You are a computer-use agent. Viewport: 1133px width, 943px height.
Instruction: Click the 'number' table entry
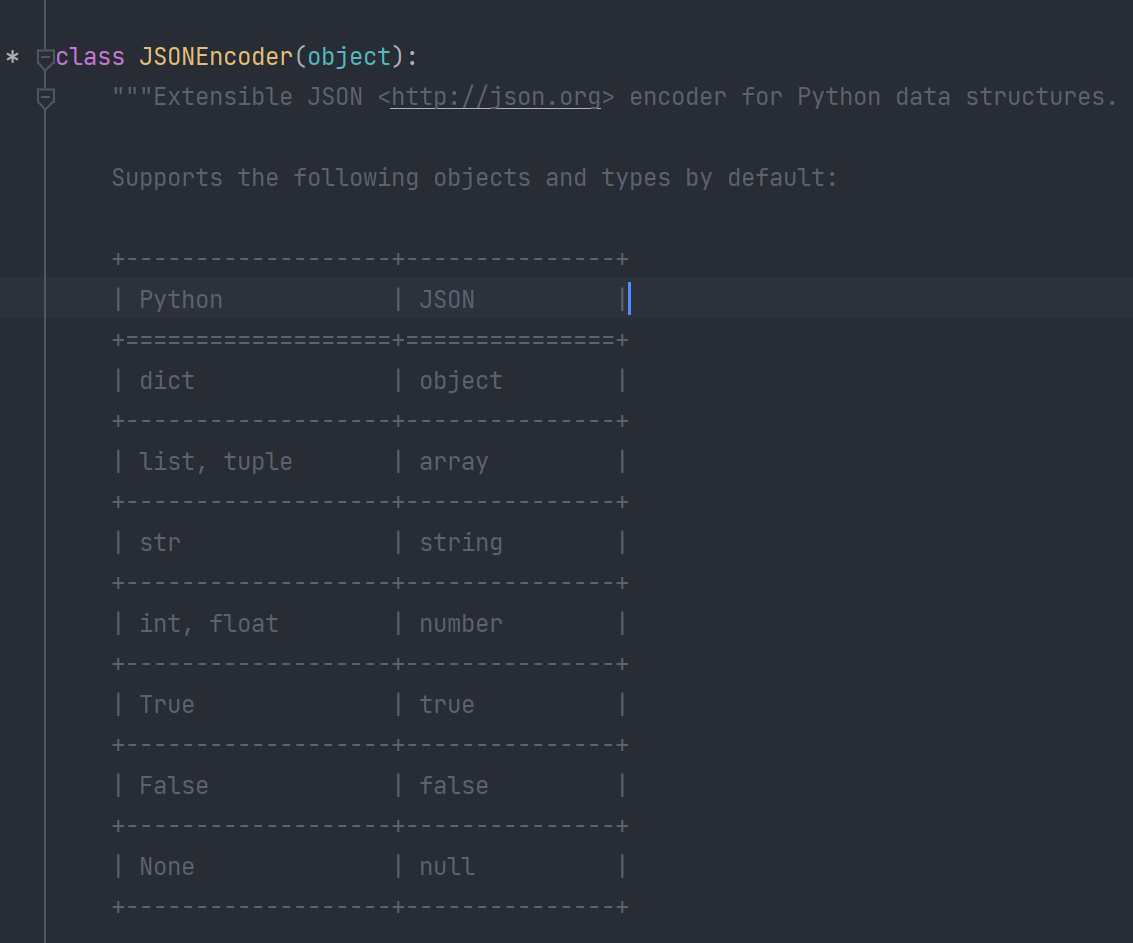pos(461,624)
